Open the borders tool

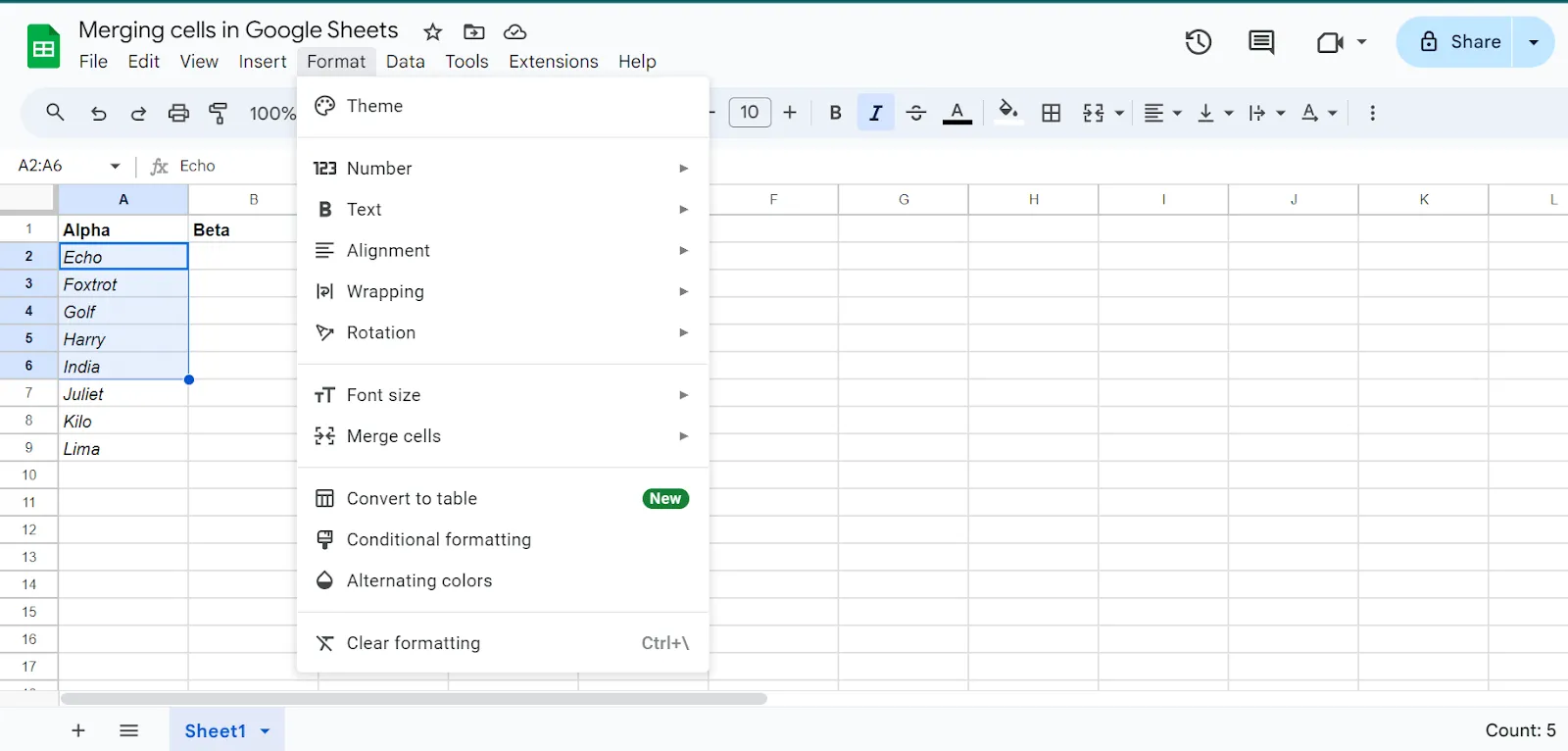coord(1052,113)
